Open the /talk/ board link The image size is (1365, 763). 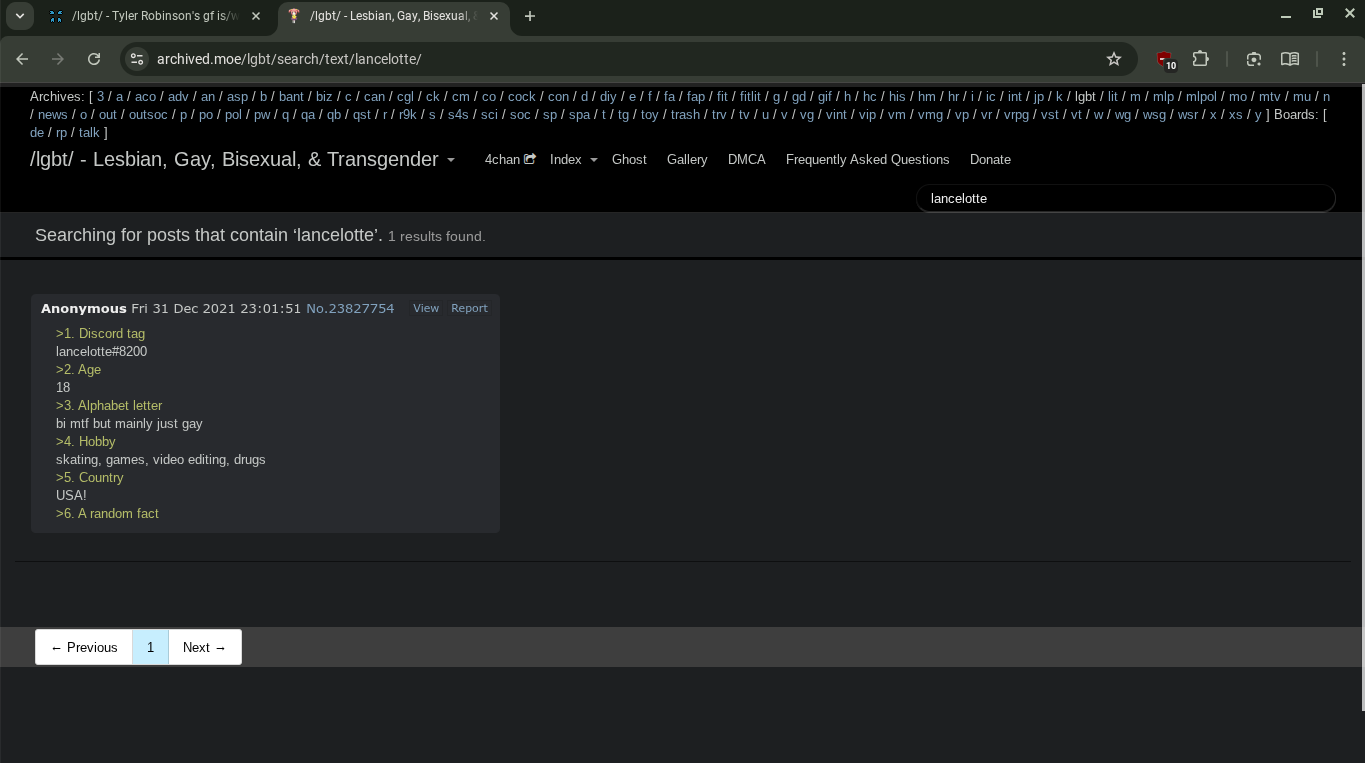89,133
